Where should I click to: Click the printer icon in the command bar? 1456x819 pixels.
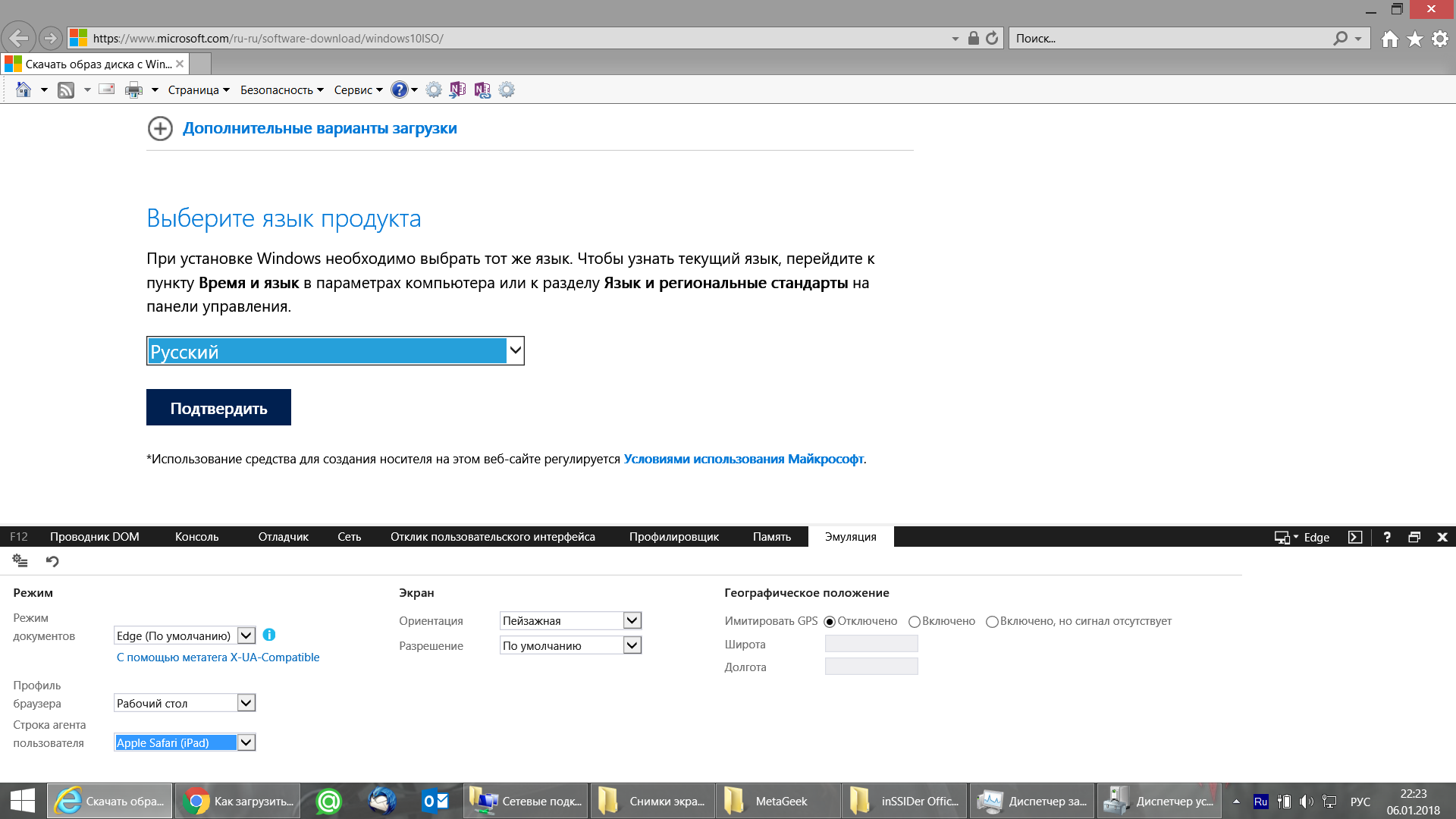[133, 90]
